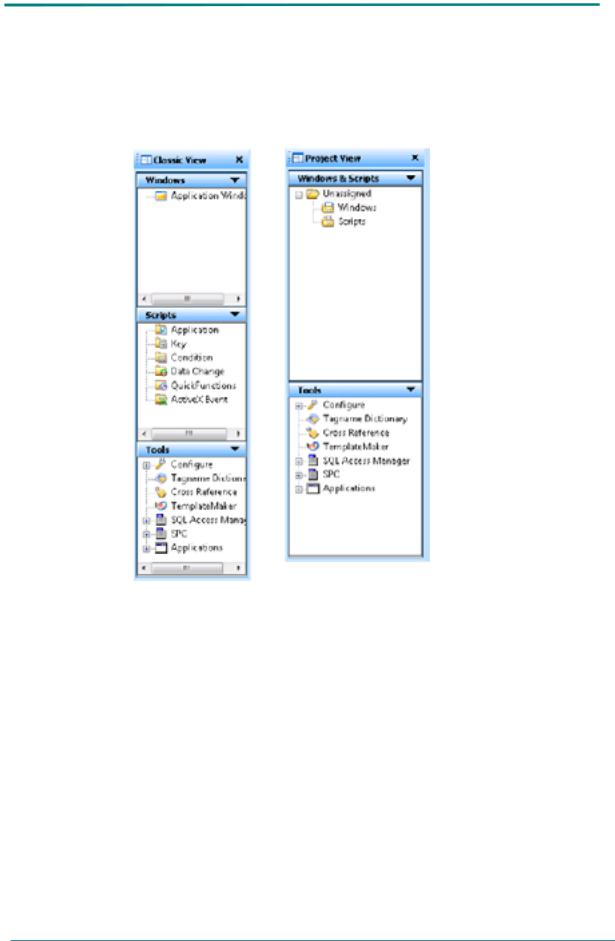Close the Project View panel
The width and height of the screenshot is (615, 941).
415,158
